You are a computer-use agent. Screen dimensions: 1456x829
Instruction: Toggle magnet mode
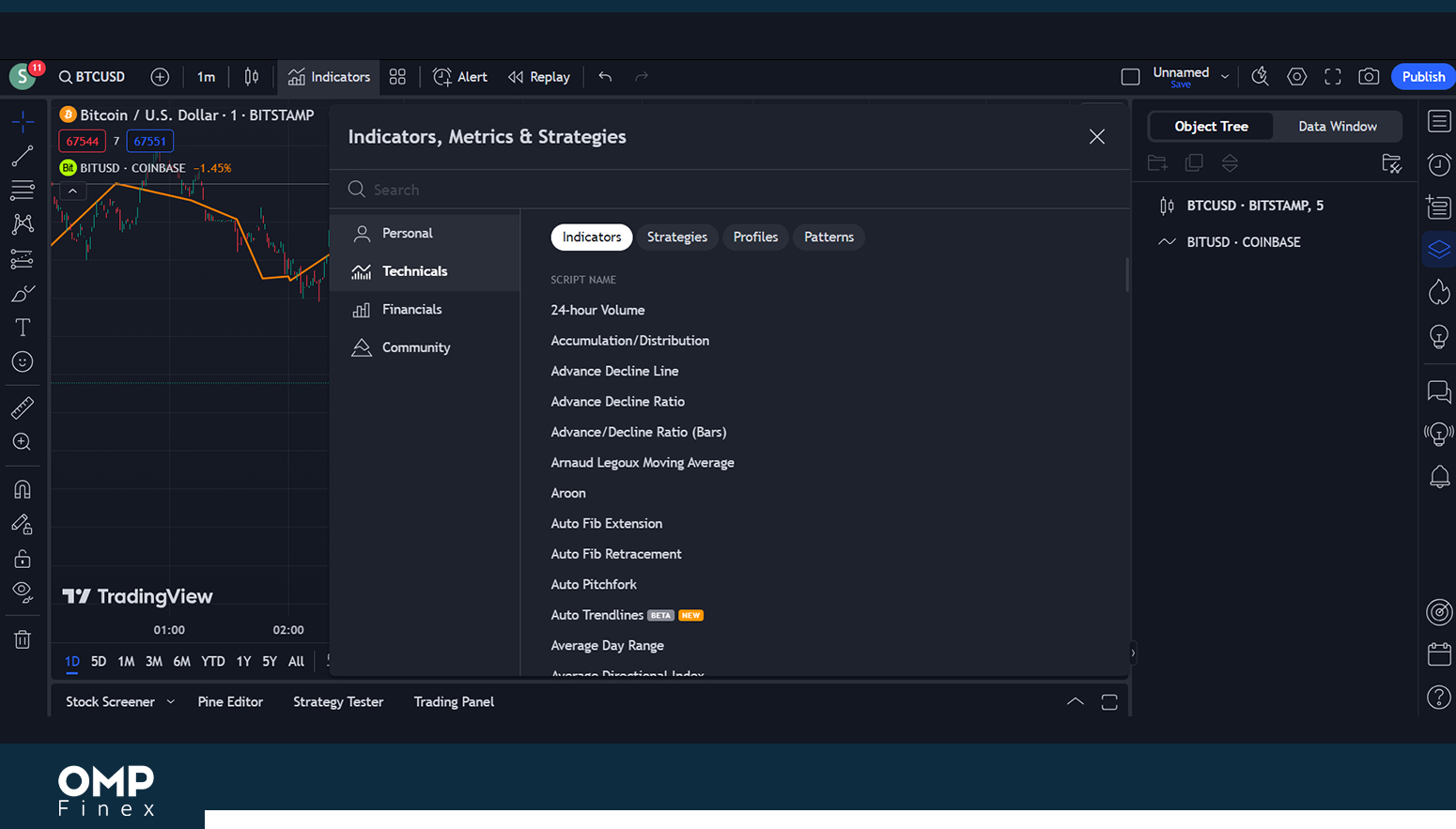[x=23, y=489]
